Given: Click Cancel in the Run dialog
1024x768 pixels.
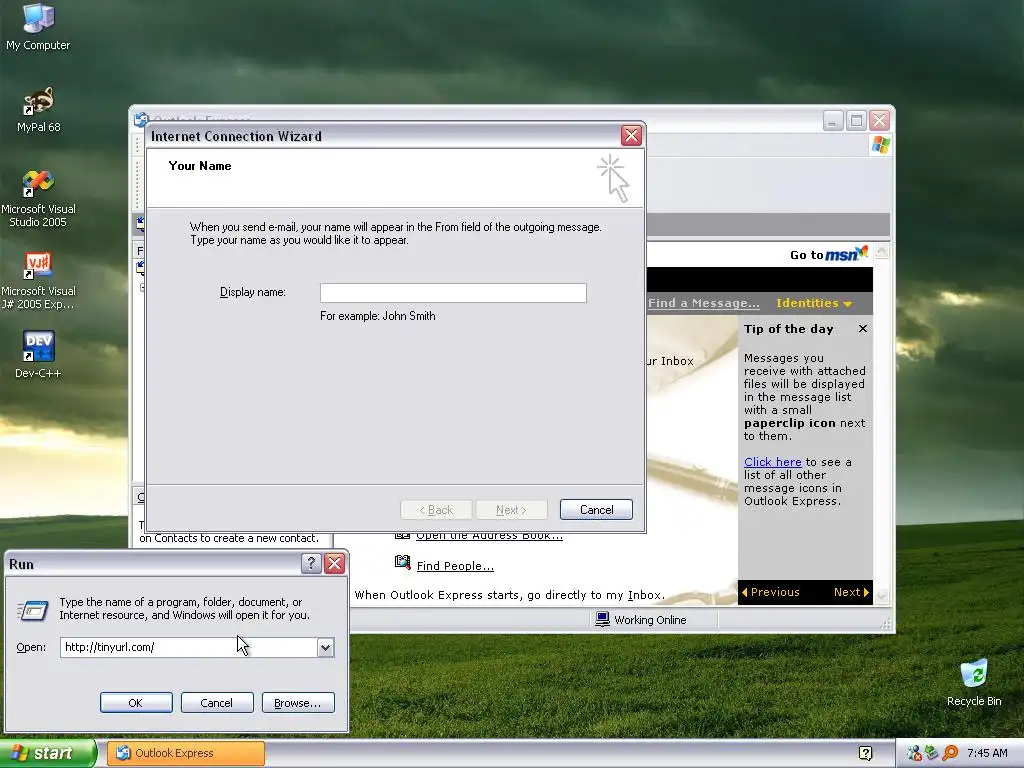Looking at the screenshot, I should click(217, 703).
